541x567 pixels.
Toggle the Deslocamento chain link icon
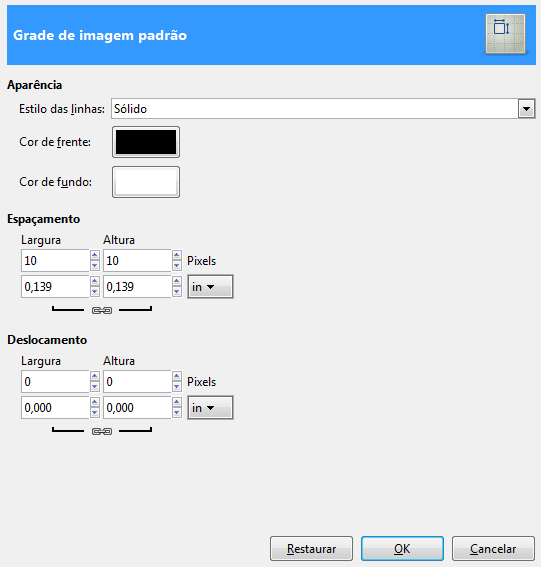[x=102, y=431]
